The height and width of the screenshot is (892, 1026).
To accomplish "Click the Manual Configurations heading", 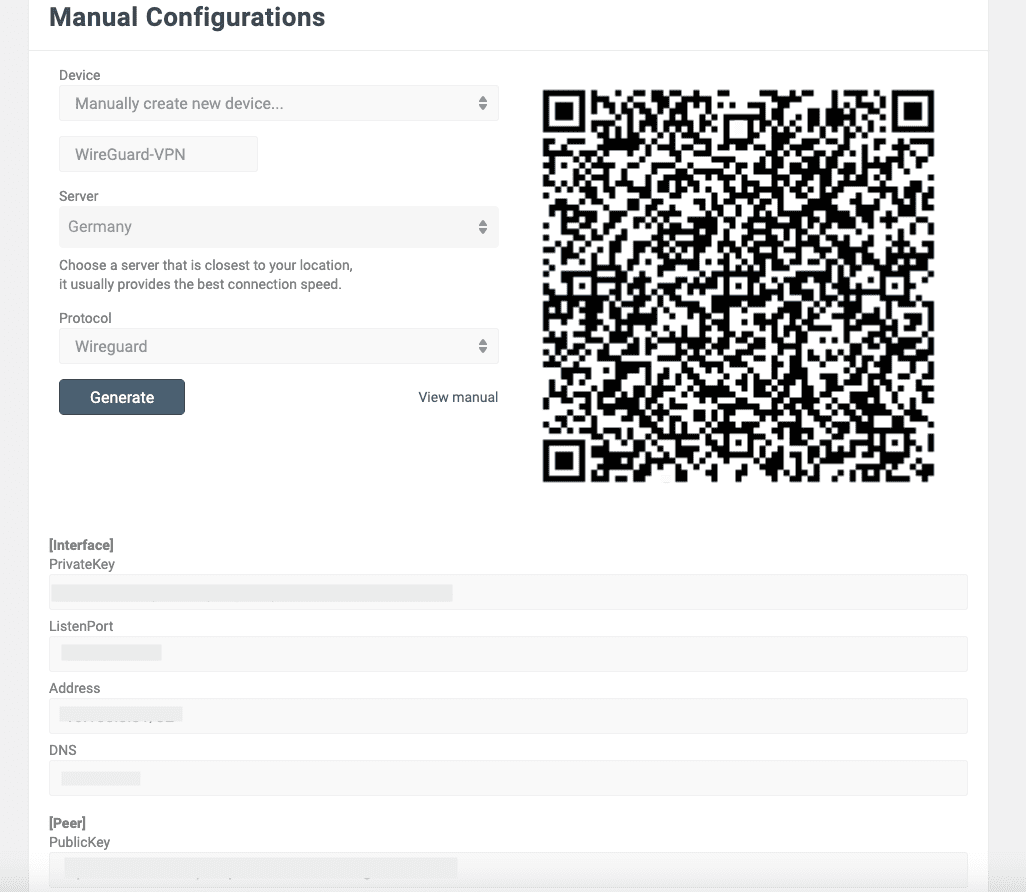I will pos(187,17).
